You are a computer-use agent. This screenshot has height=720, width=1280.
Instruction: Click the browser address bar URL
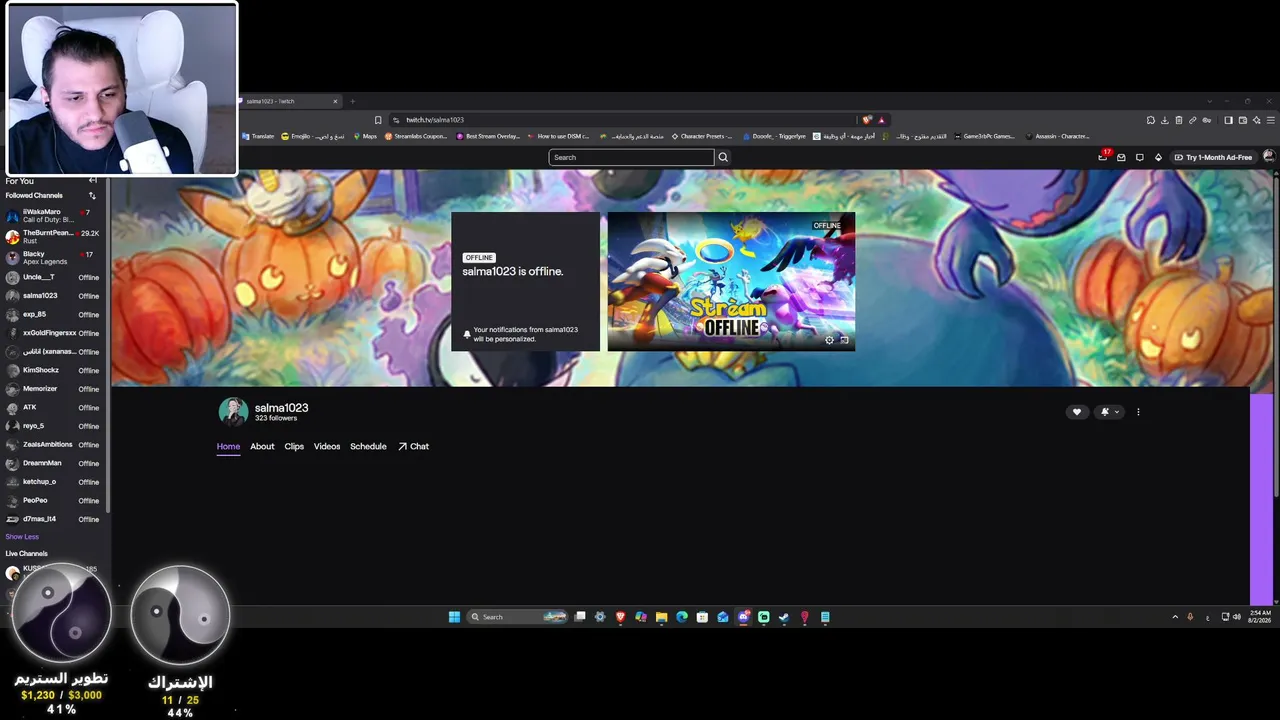435,120
